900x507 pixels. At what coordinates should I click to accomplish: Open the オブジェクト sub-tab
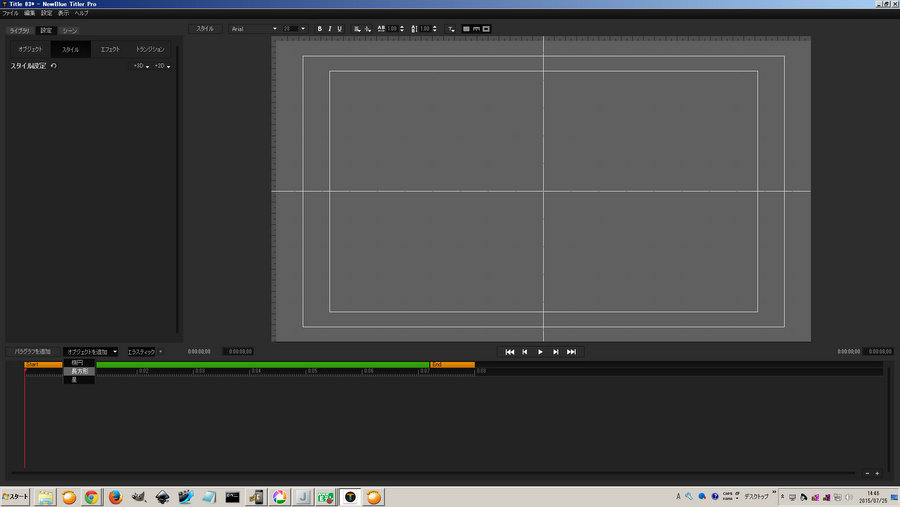pos(30,49)
